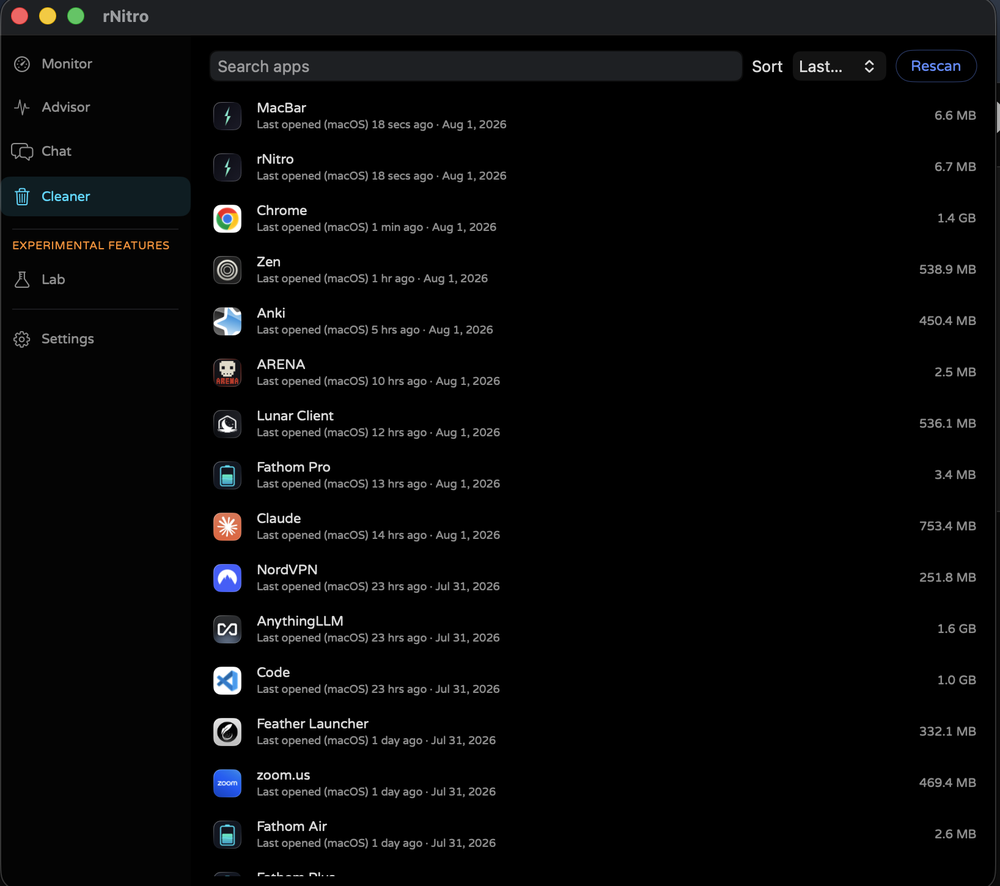1000x886 pixels.
Task: Click the Fathom Pro battery icon
Action: [x=227, y=475]
